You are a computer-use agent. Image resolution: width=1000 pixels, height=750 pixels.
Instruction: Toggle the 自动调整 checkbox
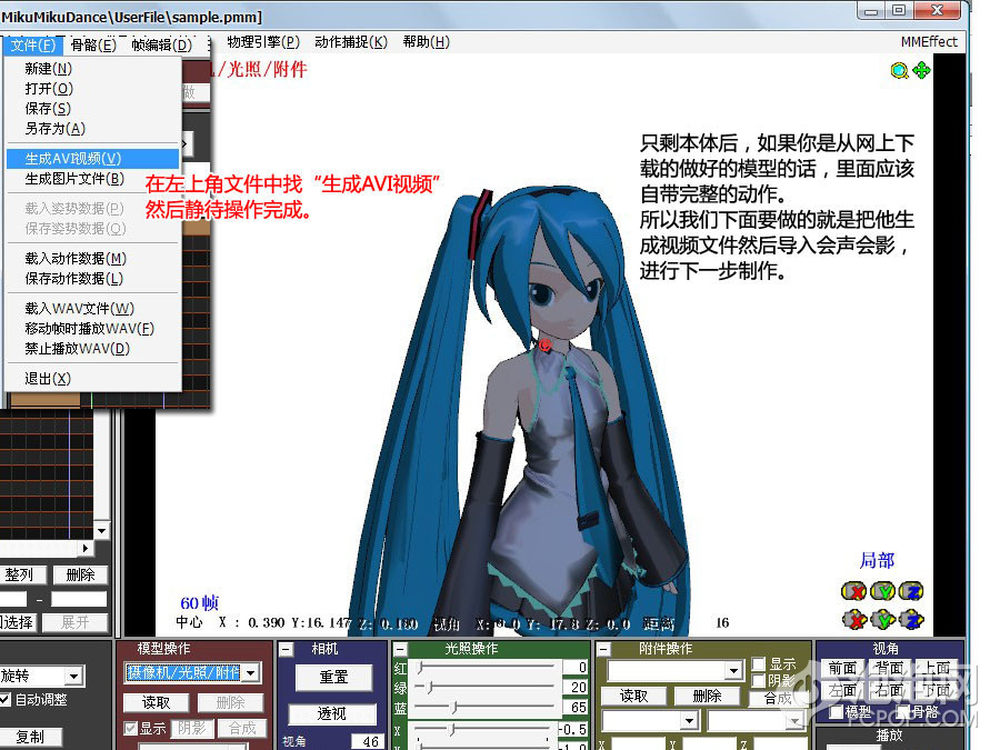[x=5, y=700]
